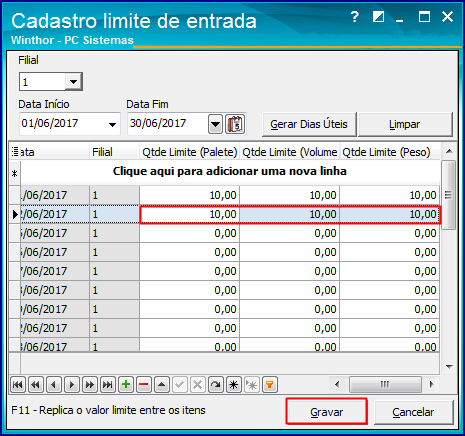Open filter with orange funnel icon
The image size is (465, 436).
coord(270,385)
